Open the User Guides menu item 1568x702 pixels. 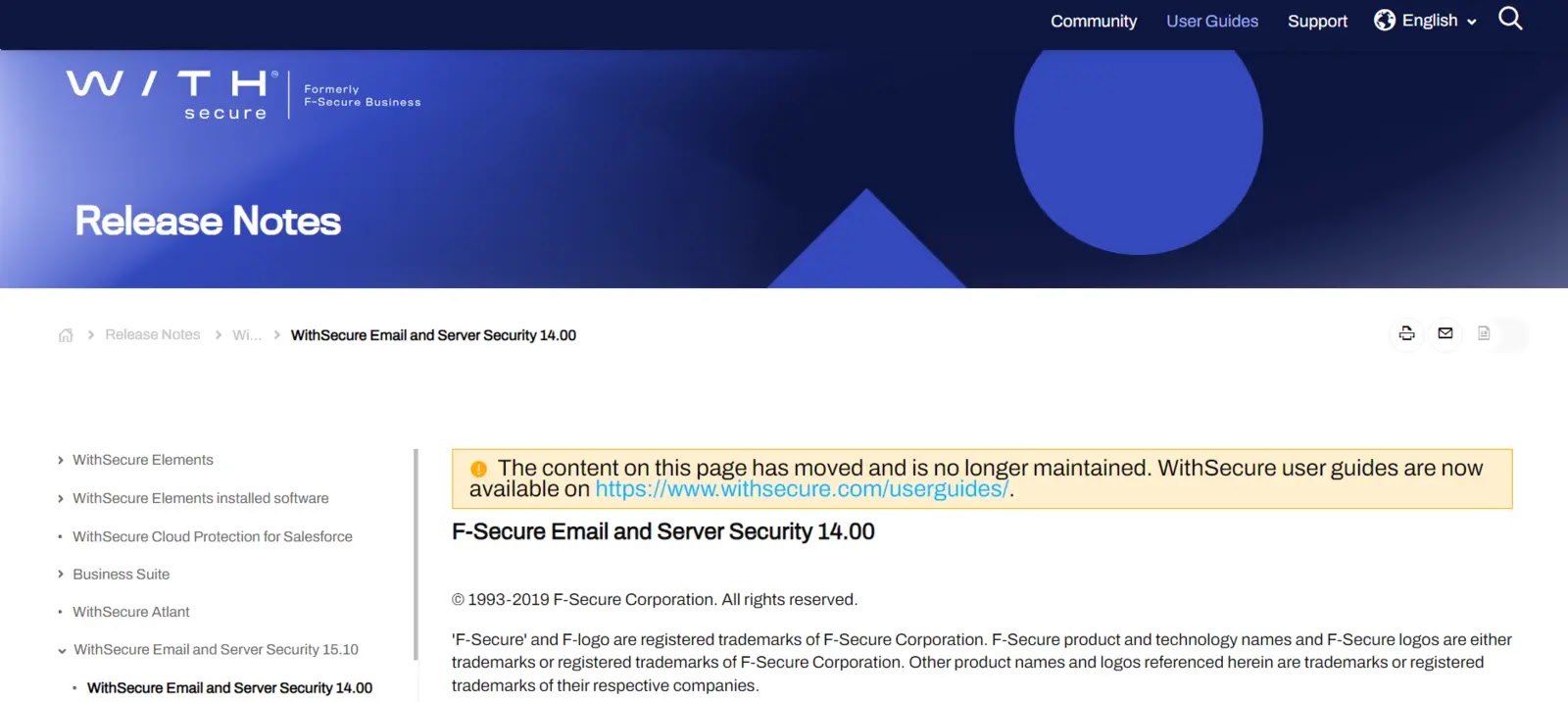pos(1212,21)
